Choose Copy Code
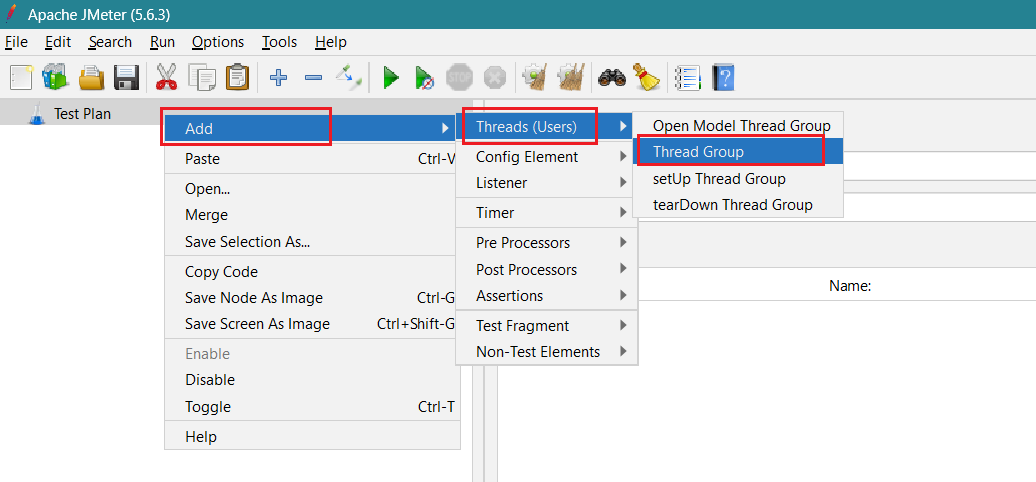 311,272
